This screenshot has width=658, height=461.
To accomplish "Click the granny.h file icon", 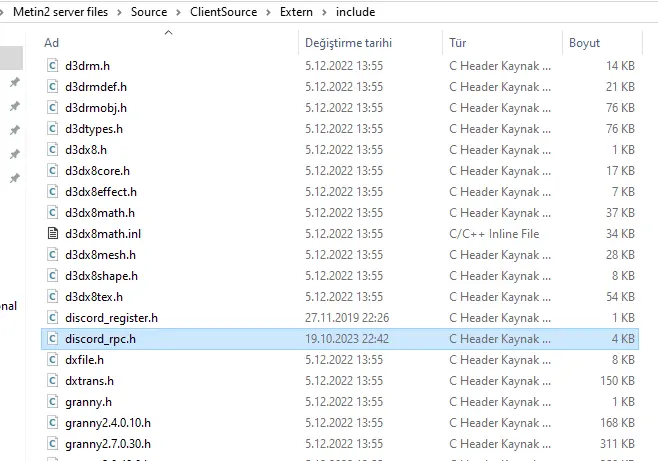I will (54, 401).
